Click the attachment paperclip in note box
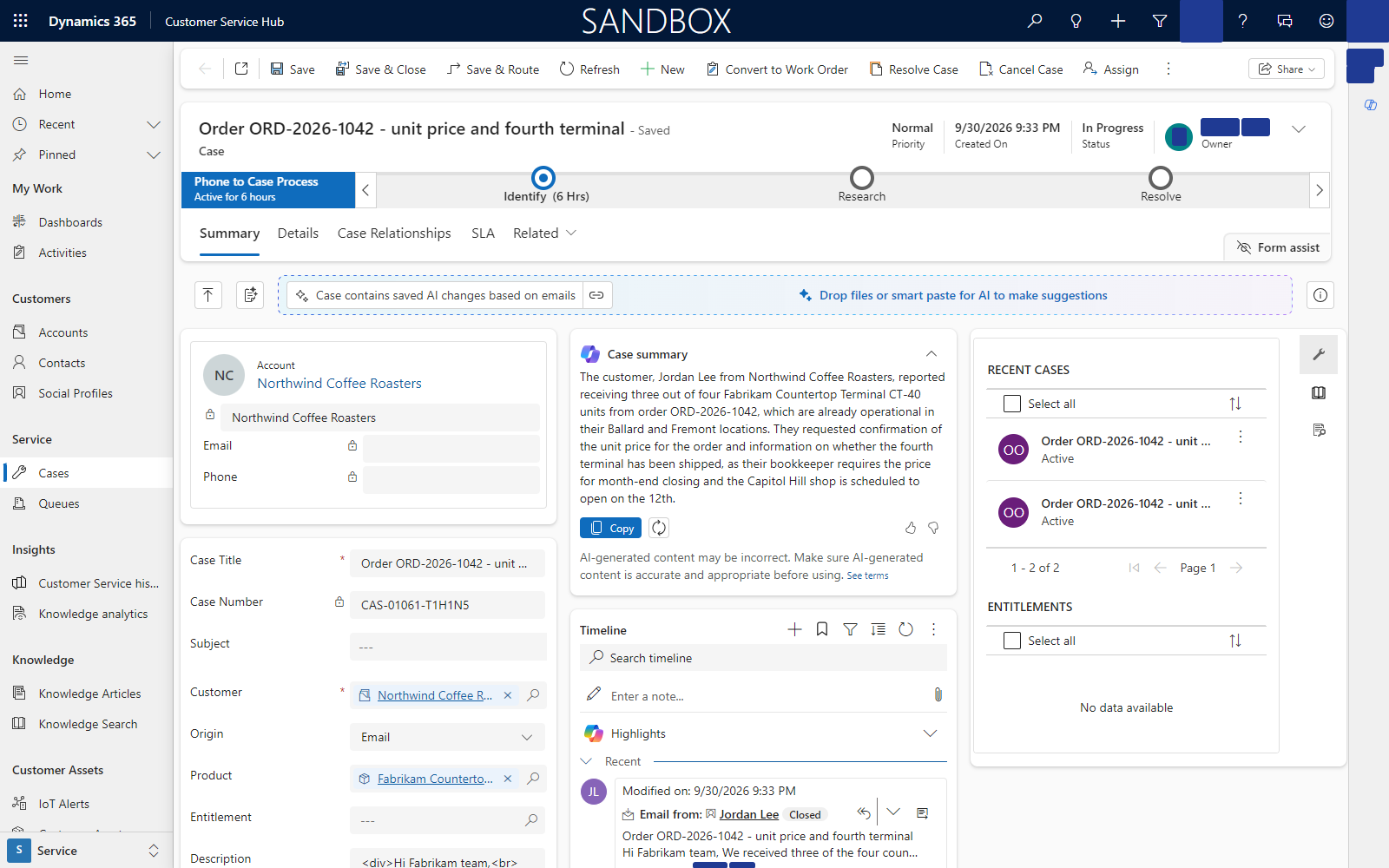This screenshot has height=868, width=1389. 938,694
